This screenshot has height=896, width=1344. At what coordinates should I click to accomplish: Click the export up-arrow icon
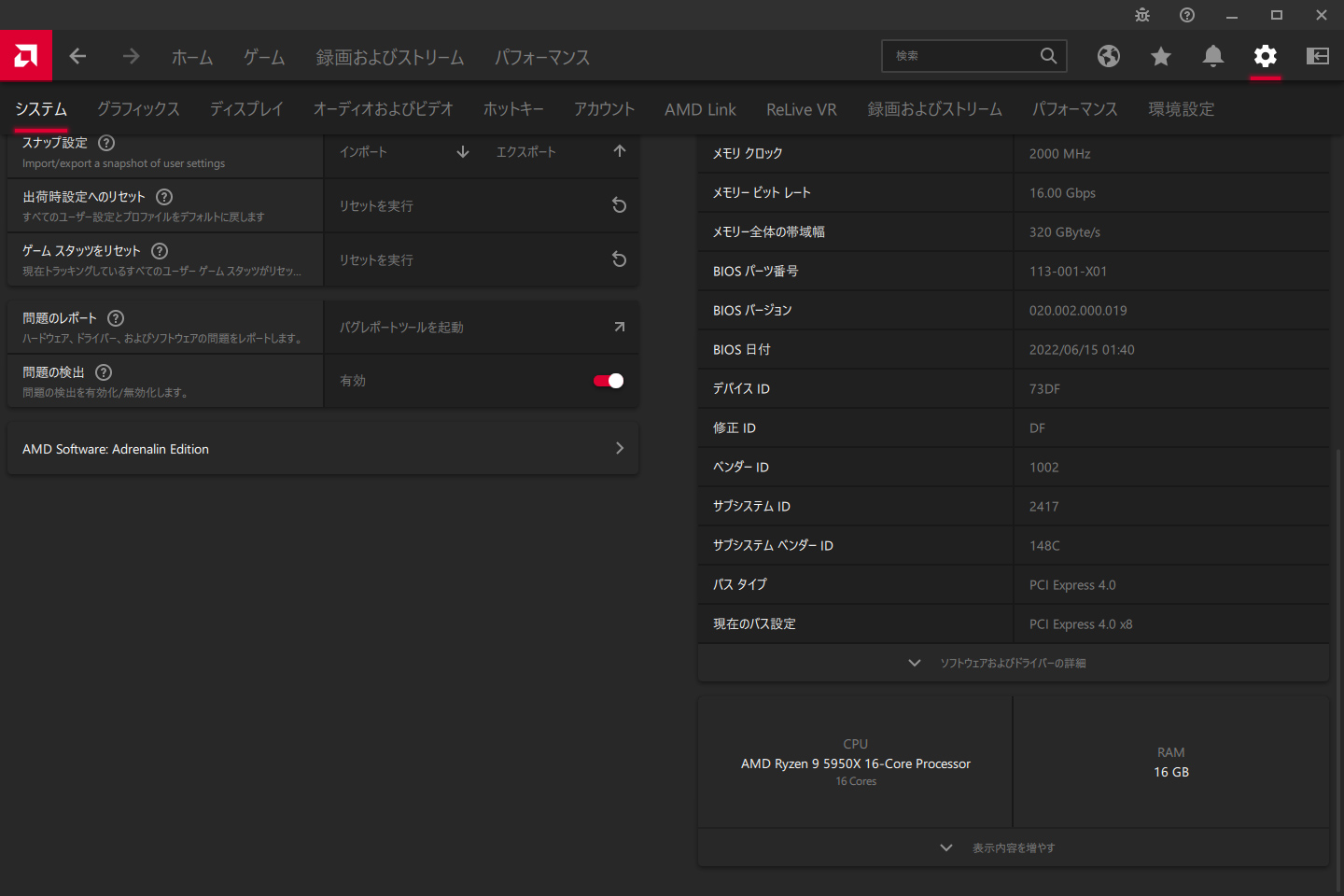[620, 151]
